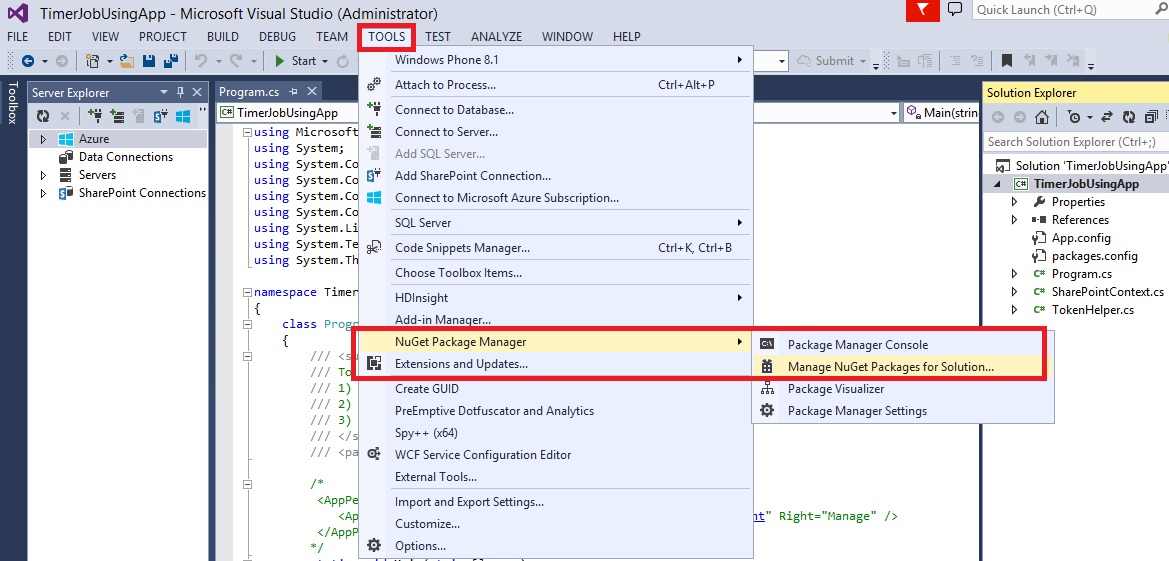This screenshot has width=1169, height=561.
Task: Open the TimerJobUsingApp class dropdown
Action: coord(893,113)
